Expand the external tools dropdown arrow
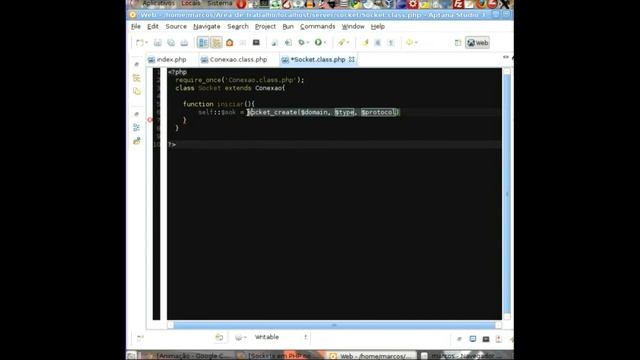 pyautogui.click(x=348, y=42)
